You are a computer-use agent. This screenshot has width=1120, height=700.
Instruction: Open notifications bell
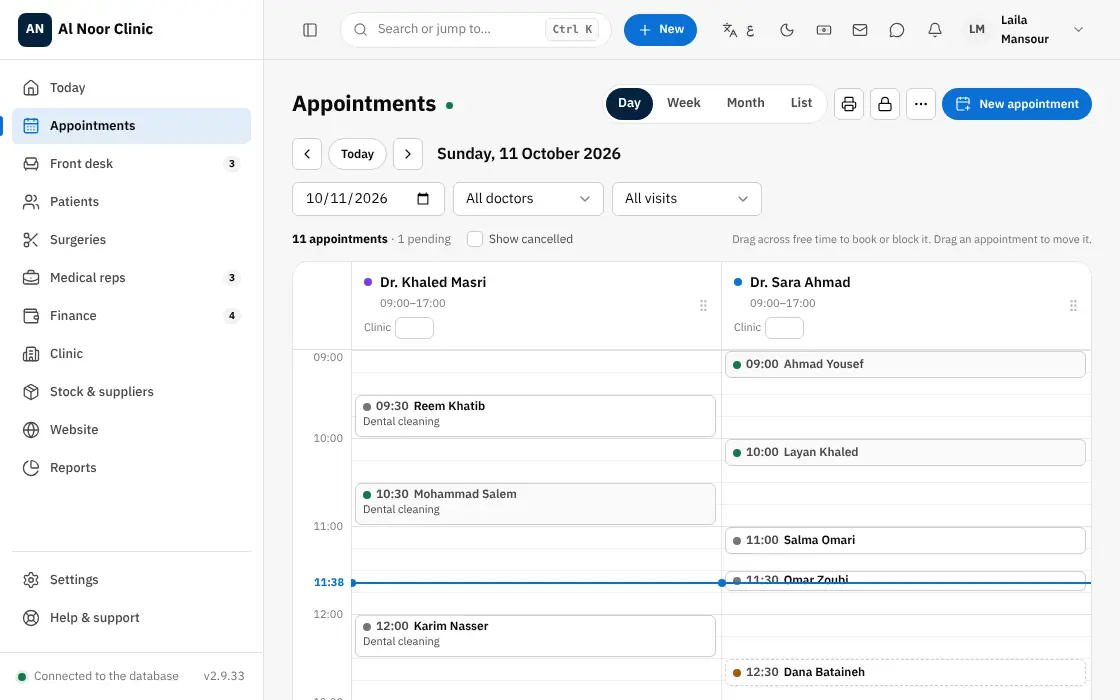[x=934, y=30]
